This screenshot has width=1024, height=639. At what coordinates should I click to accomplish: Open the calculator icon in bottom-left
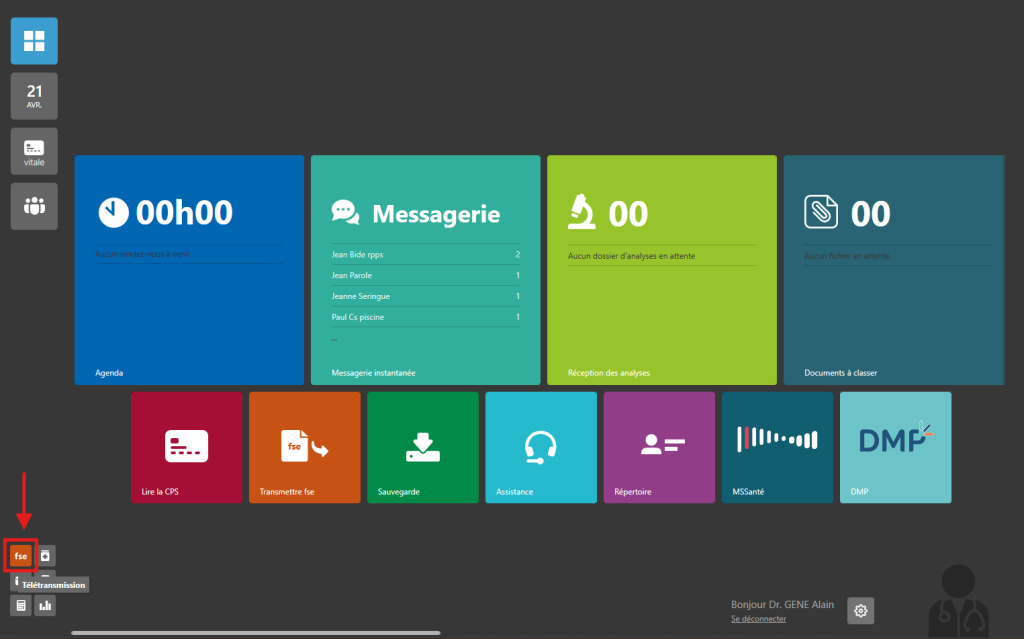[x=21, y=605]
